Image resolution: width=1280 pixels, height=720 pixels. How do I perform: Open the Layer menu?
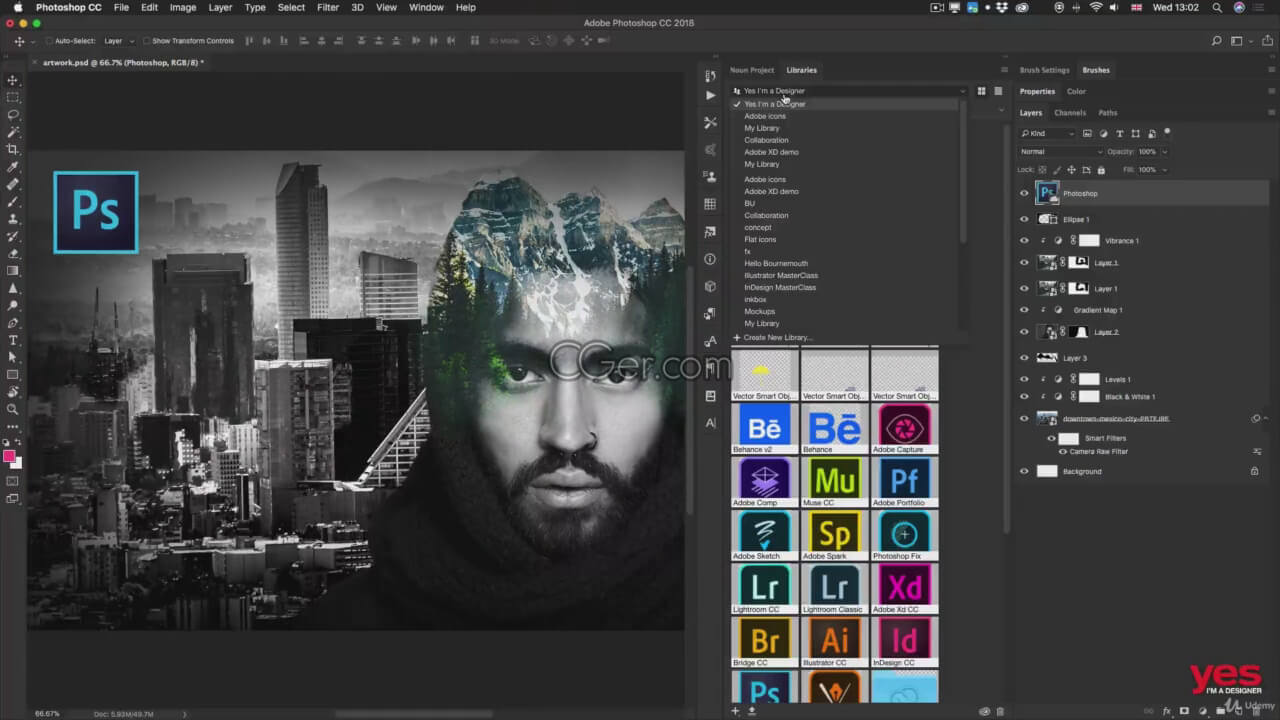220,7
